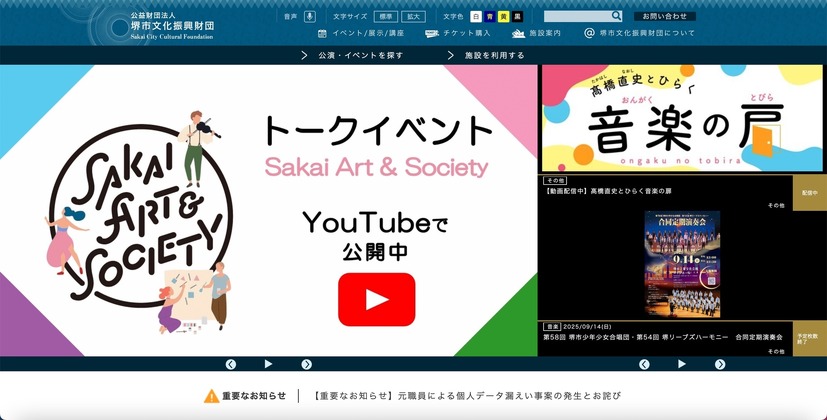Click the 音楽 category tag

pos(551,327)
